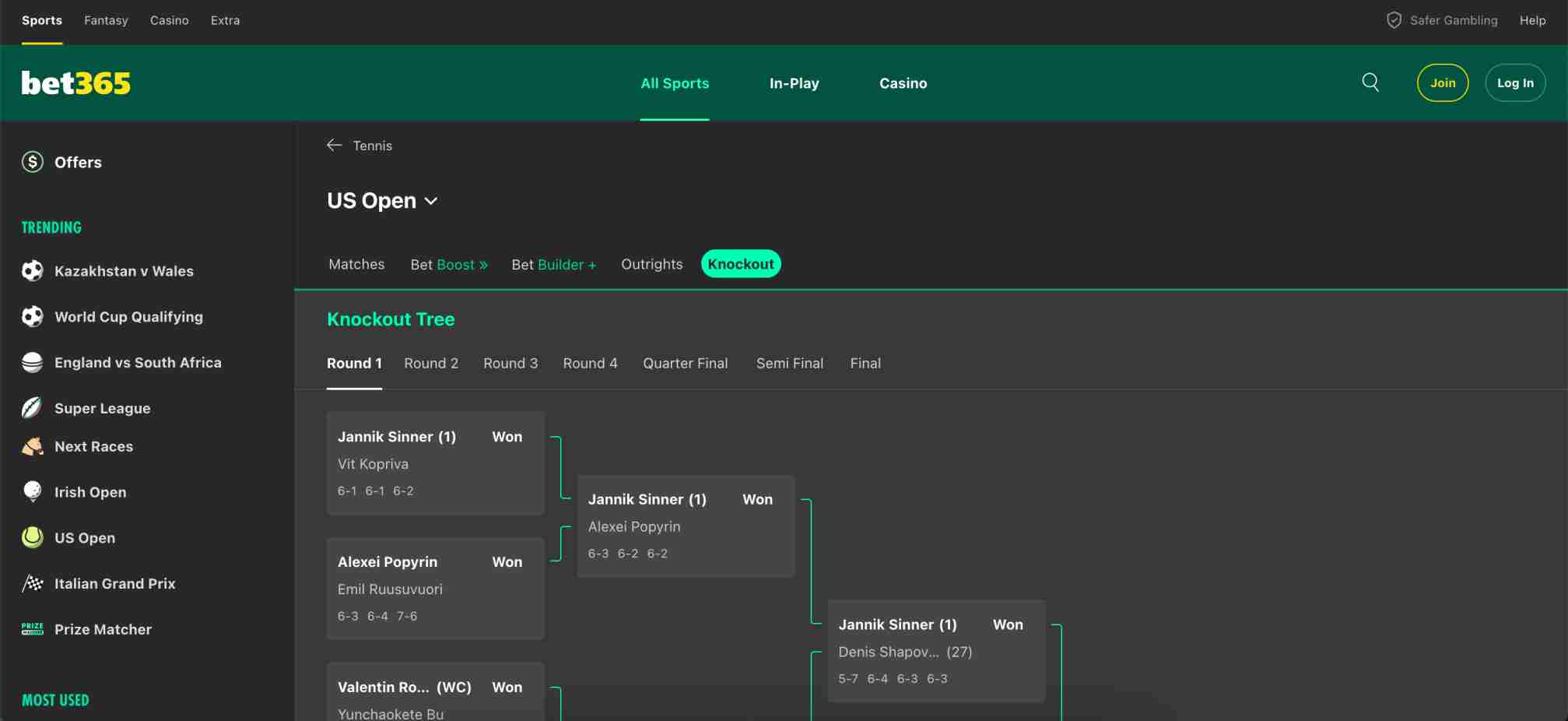Show the Round 2 bracket
The image size is (1568, 721).
tap(431, 364)
